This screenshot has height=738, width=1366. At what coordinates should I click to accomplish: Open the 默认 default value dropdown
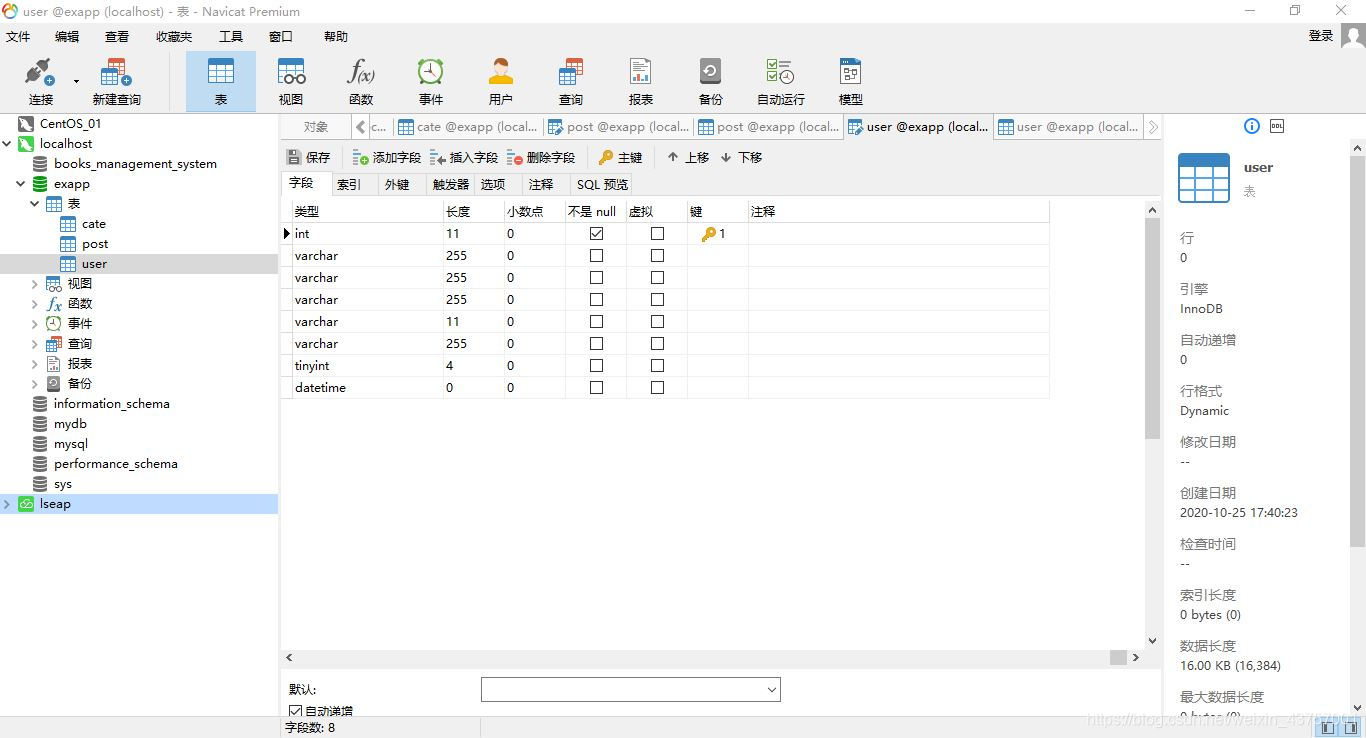771,690
